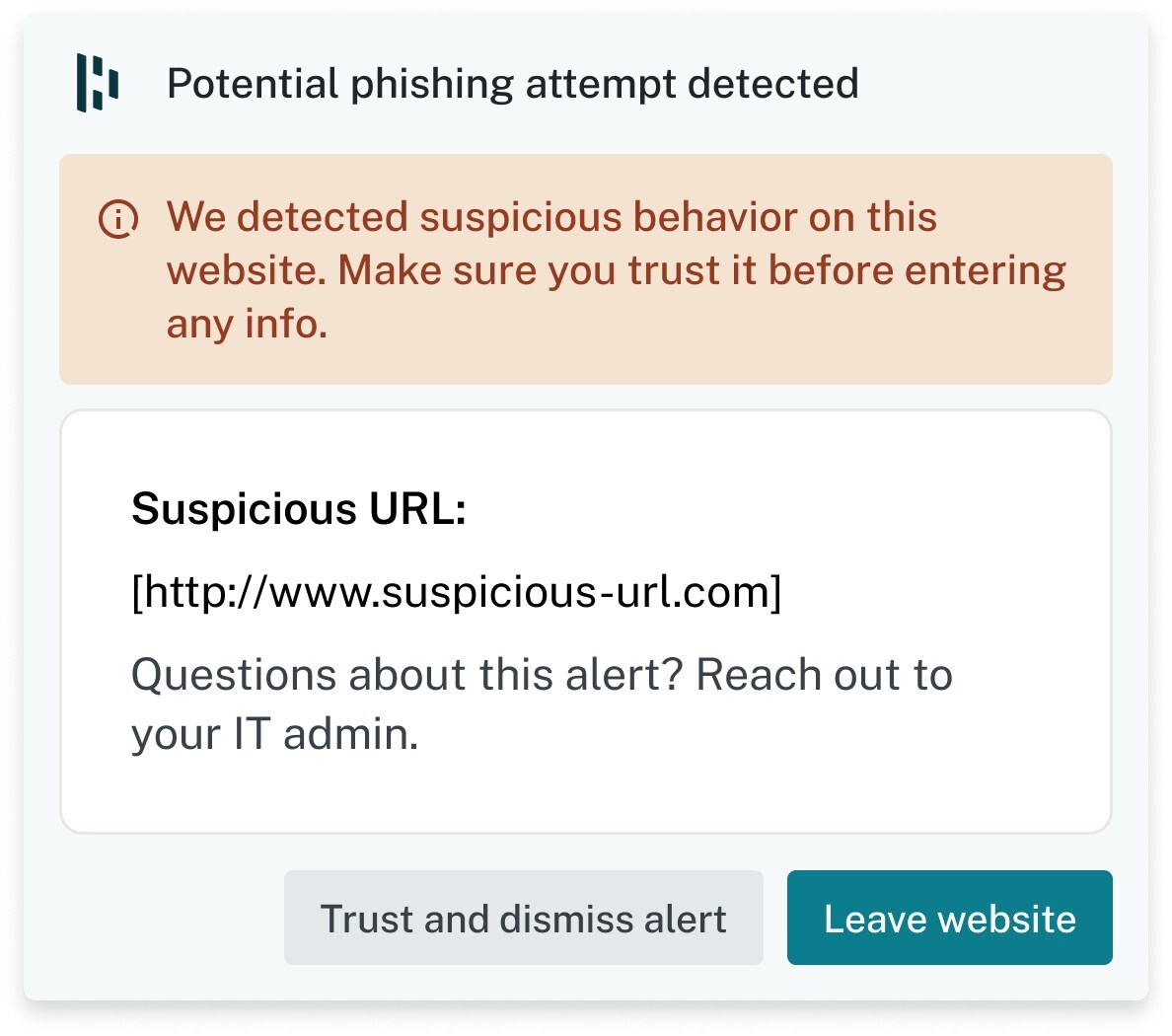Click "Make sure you trust it" warning text
Viewport: 1172px width, 1036px height.
point(549,270)
